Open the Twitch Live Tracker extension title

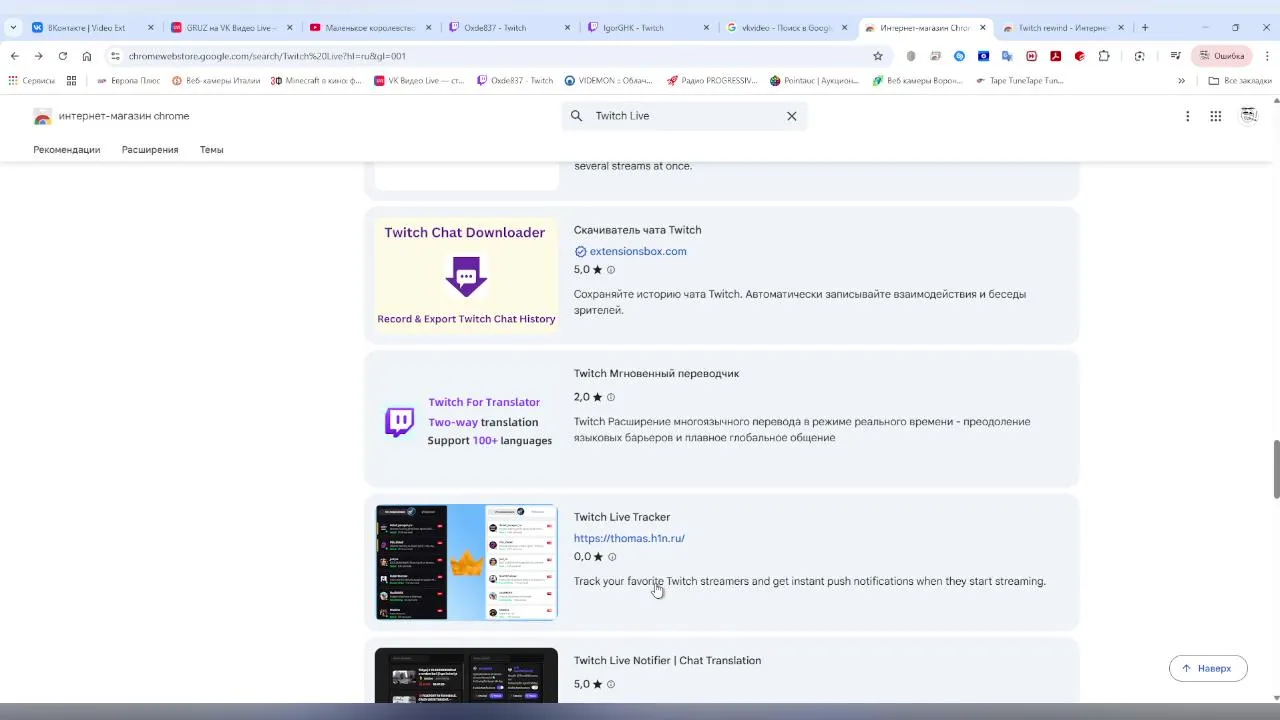pyautogui.click(x=622, y=517)
